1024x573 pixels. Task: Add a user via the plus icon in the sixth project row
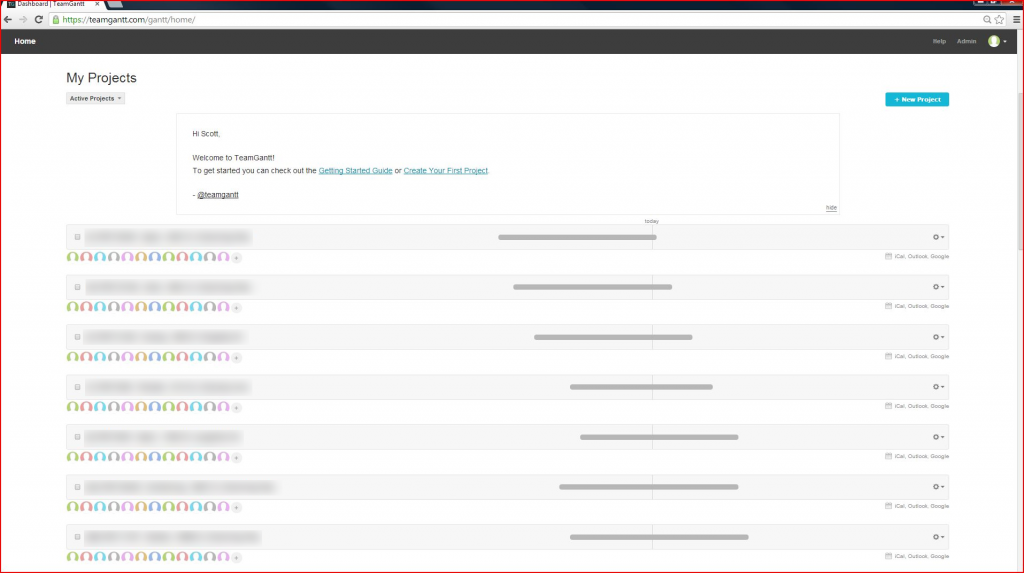[x=236, y=507]
